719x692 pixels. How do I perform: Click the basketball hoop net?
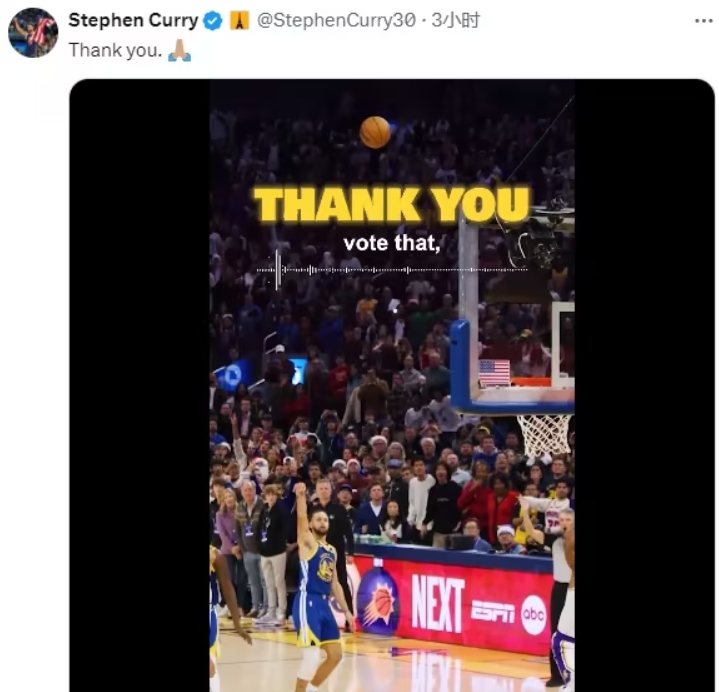click(545, 435)
